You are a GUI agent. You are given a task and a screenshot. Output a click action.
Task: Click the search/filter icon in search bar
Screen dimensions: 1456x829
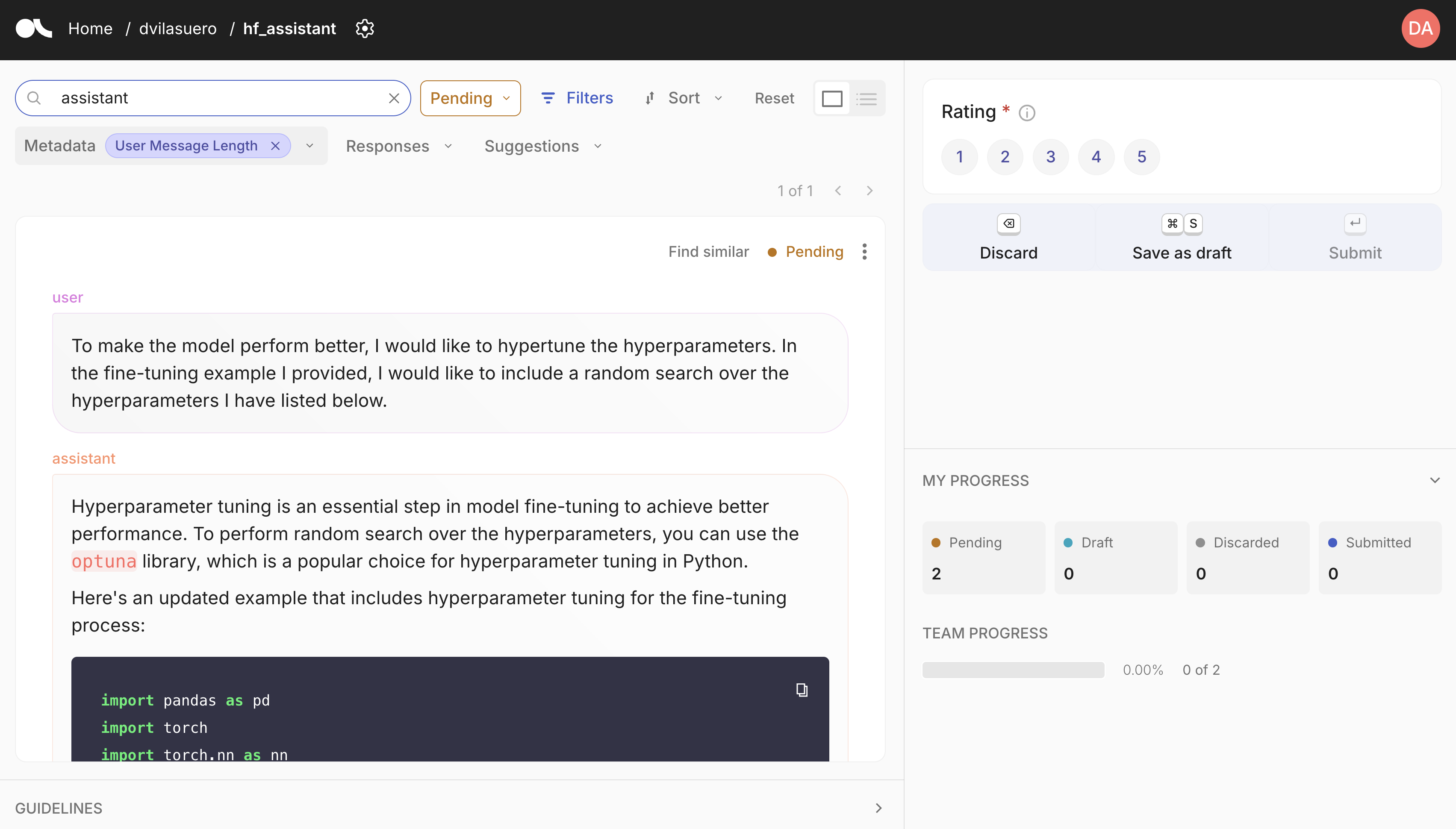tap(35, 98)
